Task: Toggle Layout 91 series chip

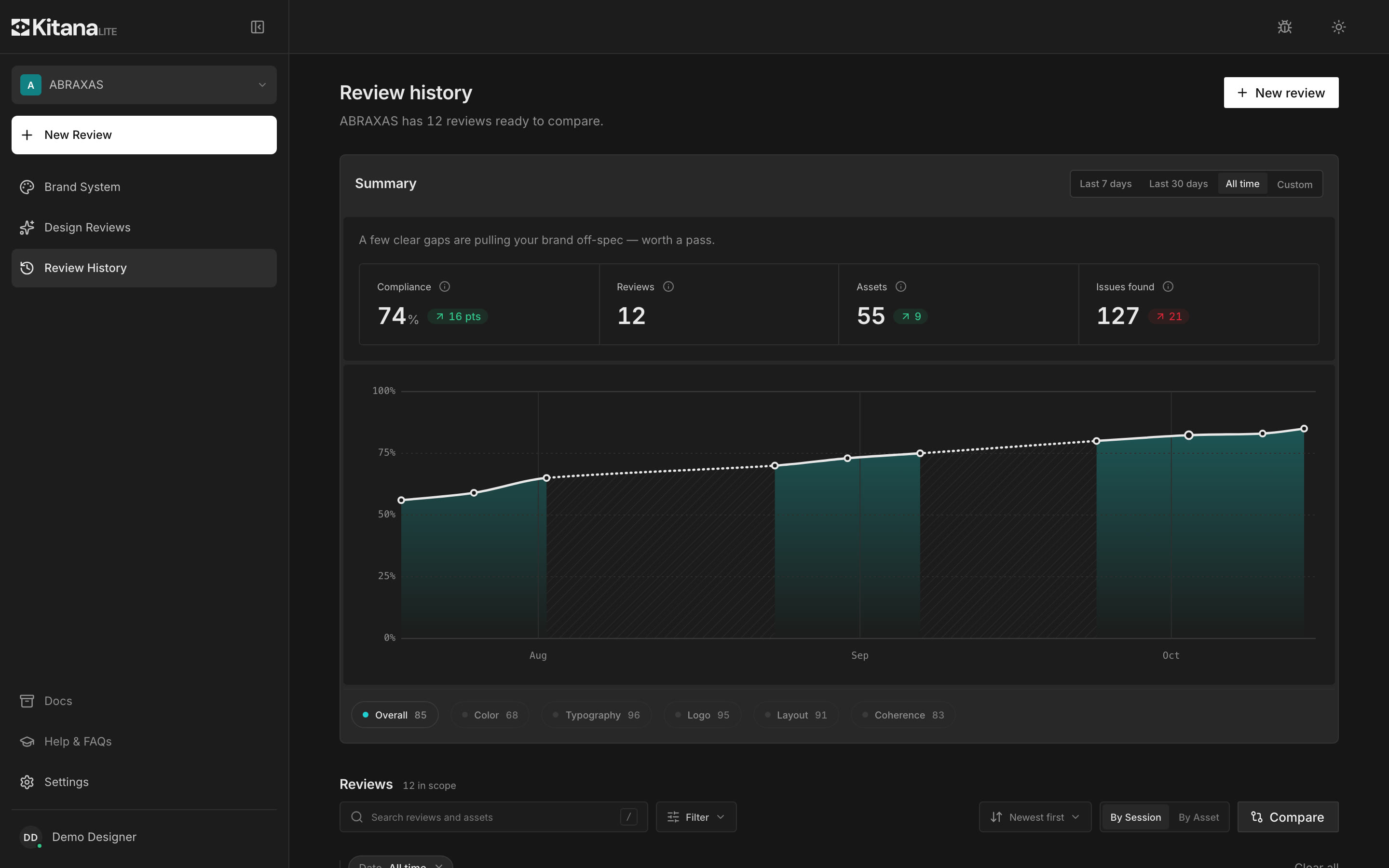Action: point(795,715)
